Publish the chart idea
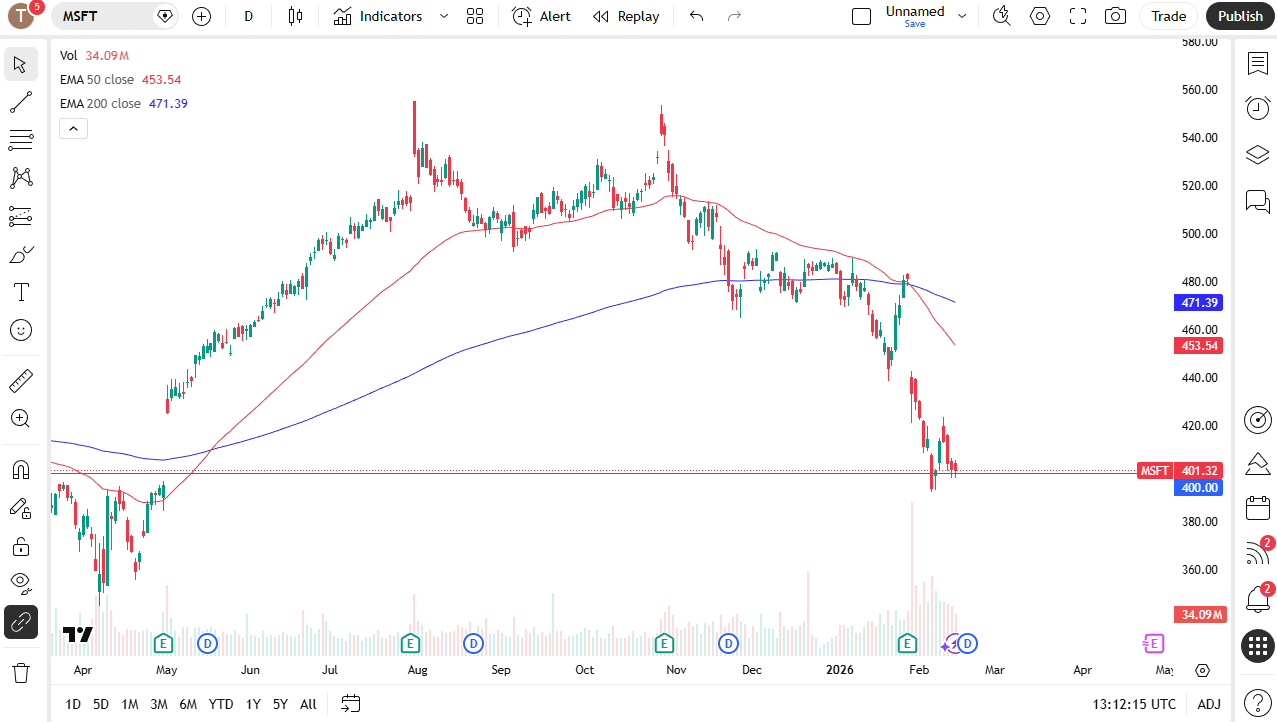The image size is (1277, 722). [x=1241, y=16]
